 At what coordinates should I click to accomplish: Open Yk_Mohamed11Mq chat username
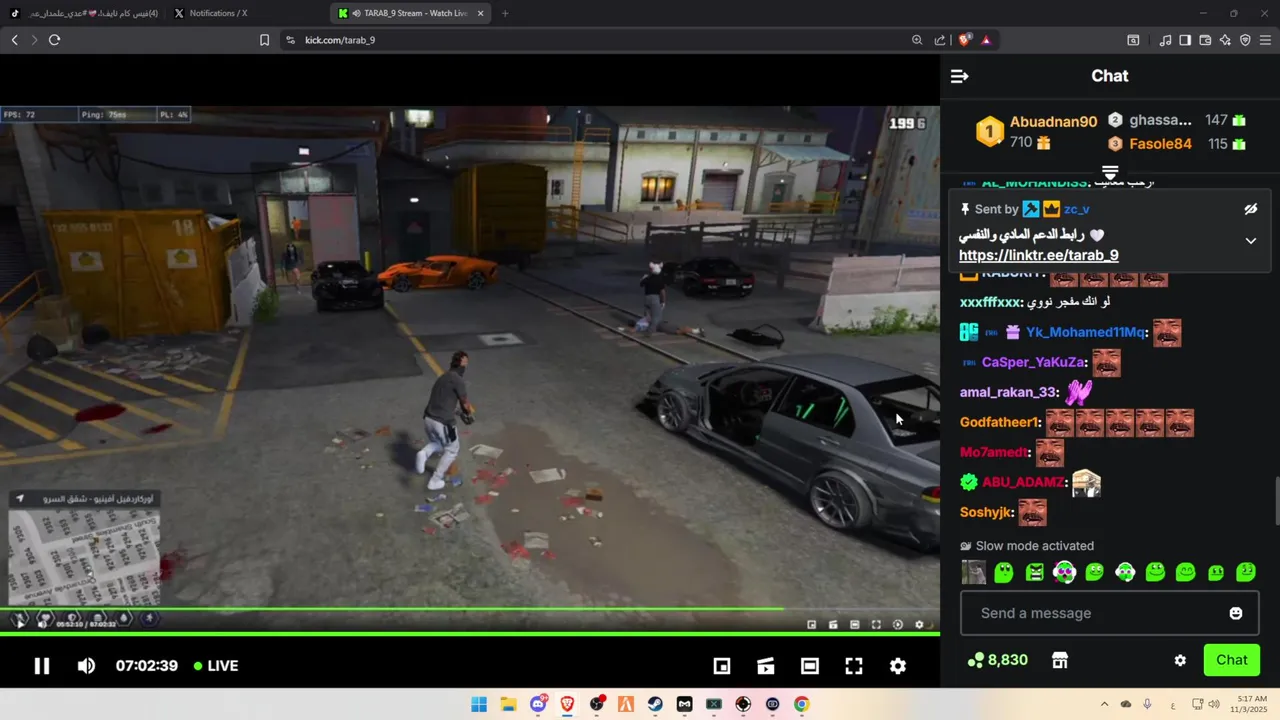pos(1086,332)
